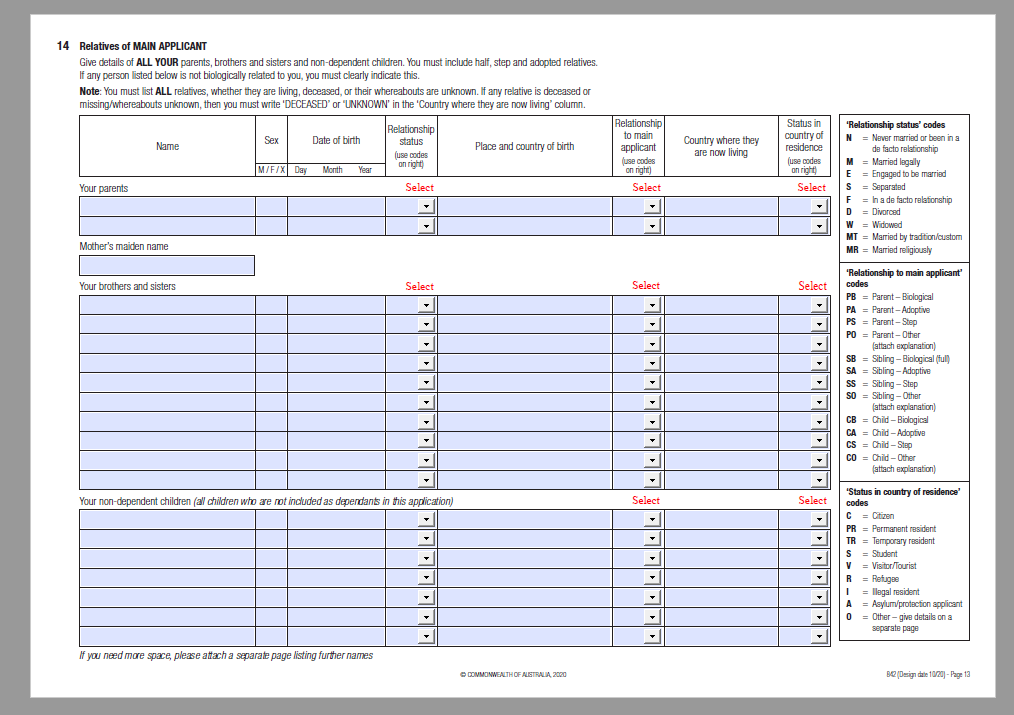Click the 'Relatives of MAIN APPLICANT' heading
Viewport: 1014px width, 715px height.
click(x=143, y=46)
